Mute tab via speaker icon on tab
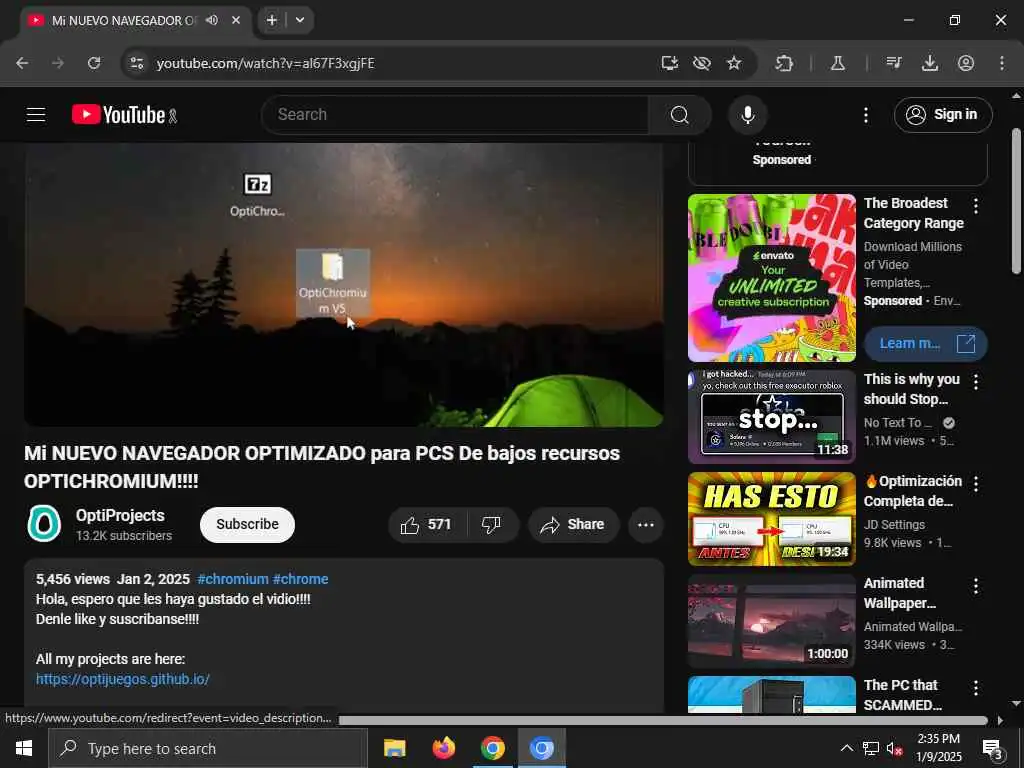Viewport: 1024px width, 768px height. coord(212,20)
